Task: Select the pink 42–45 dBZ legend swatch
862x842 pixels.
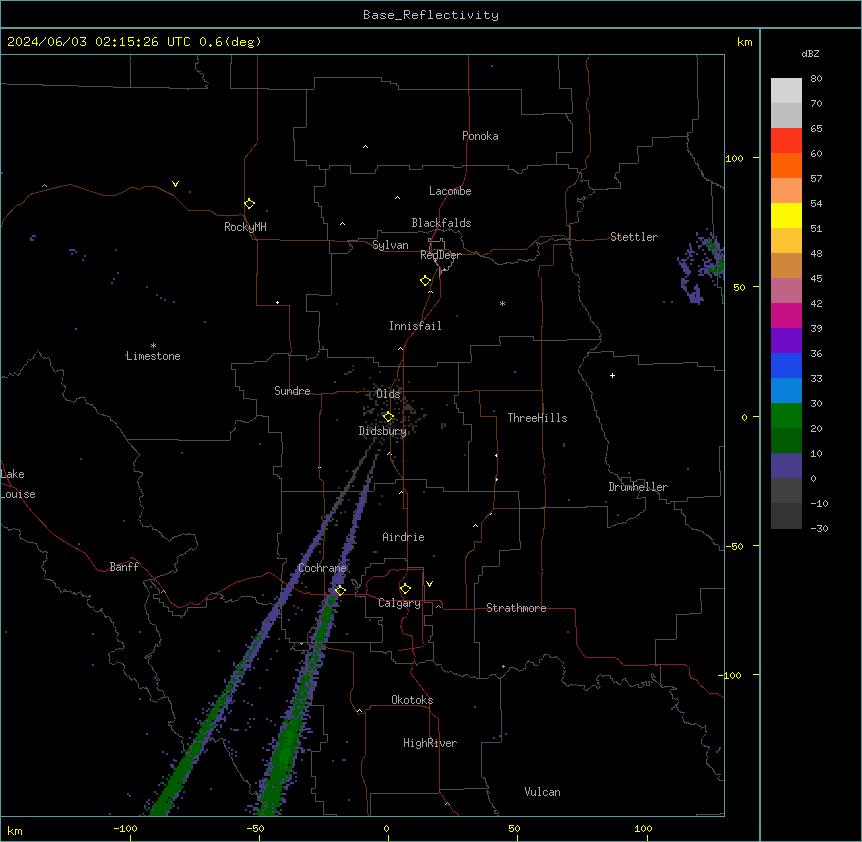Action: (x=786, y=291)
